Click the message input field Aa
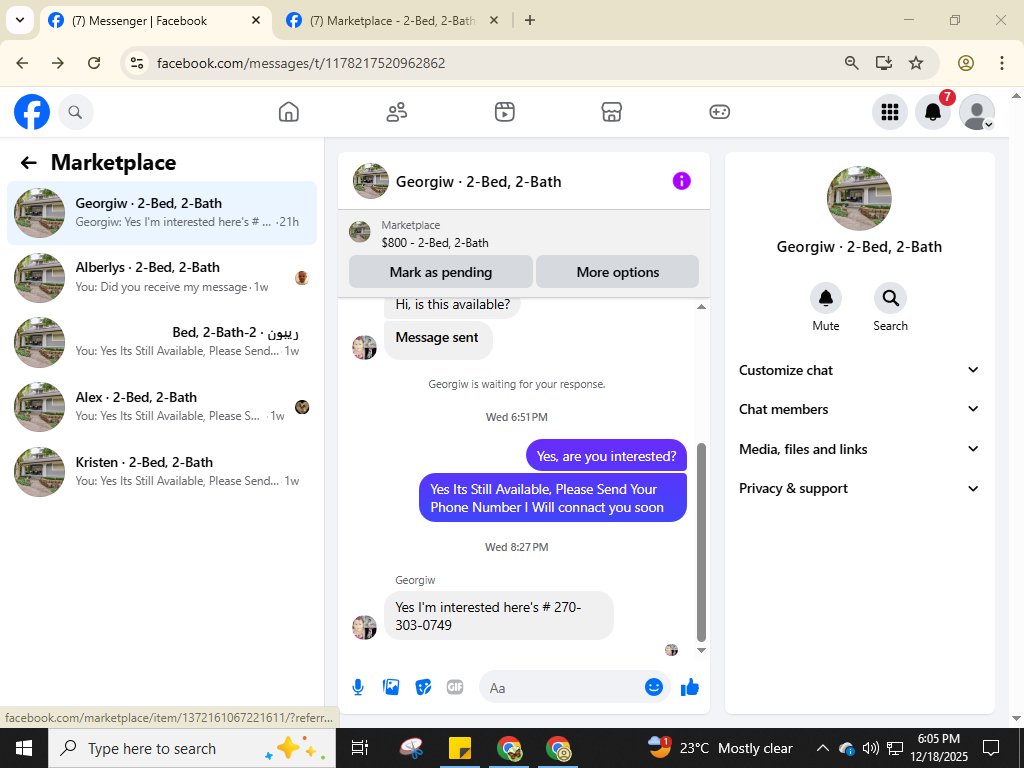The image size is (1024, 768). coord(562,688)
